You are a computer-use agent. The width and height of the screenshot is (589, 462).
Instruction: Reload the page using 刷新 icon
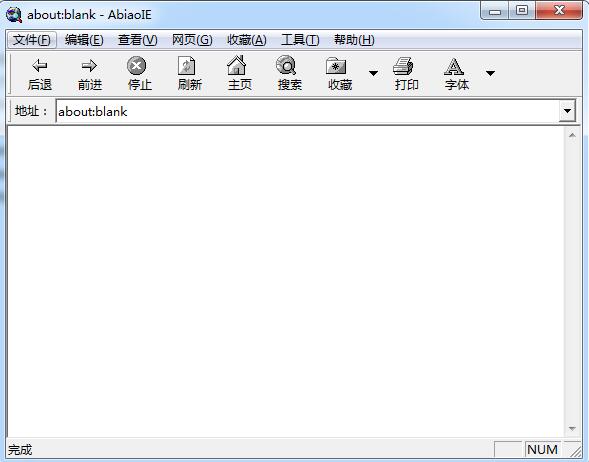point(187,66)
